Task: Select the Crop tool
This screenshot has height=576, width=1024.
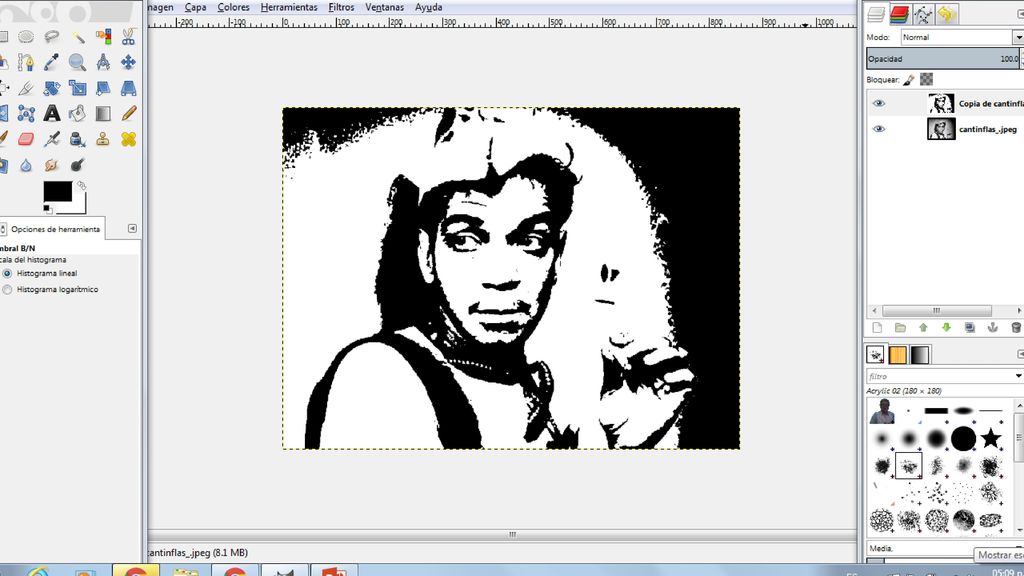Action: pyautogui.click(x=26, y=88)
